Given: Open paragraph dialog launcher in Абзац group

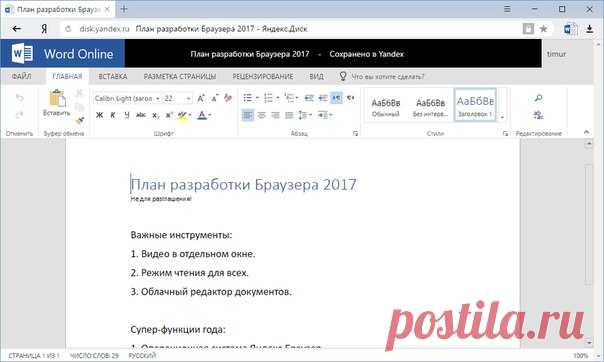Looking at the screenshot, I should (x=355, y=134).
